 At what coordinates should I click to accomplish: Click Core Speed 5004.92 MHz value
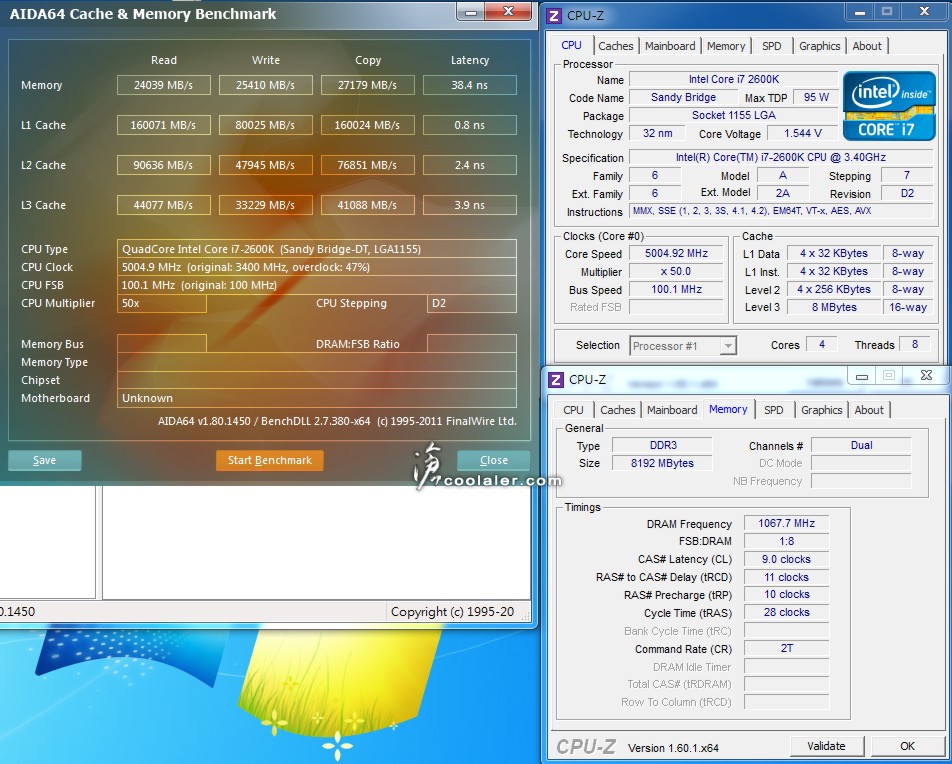676,253
